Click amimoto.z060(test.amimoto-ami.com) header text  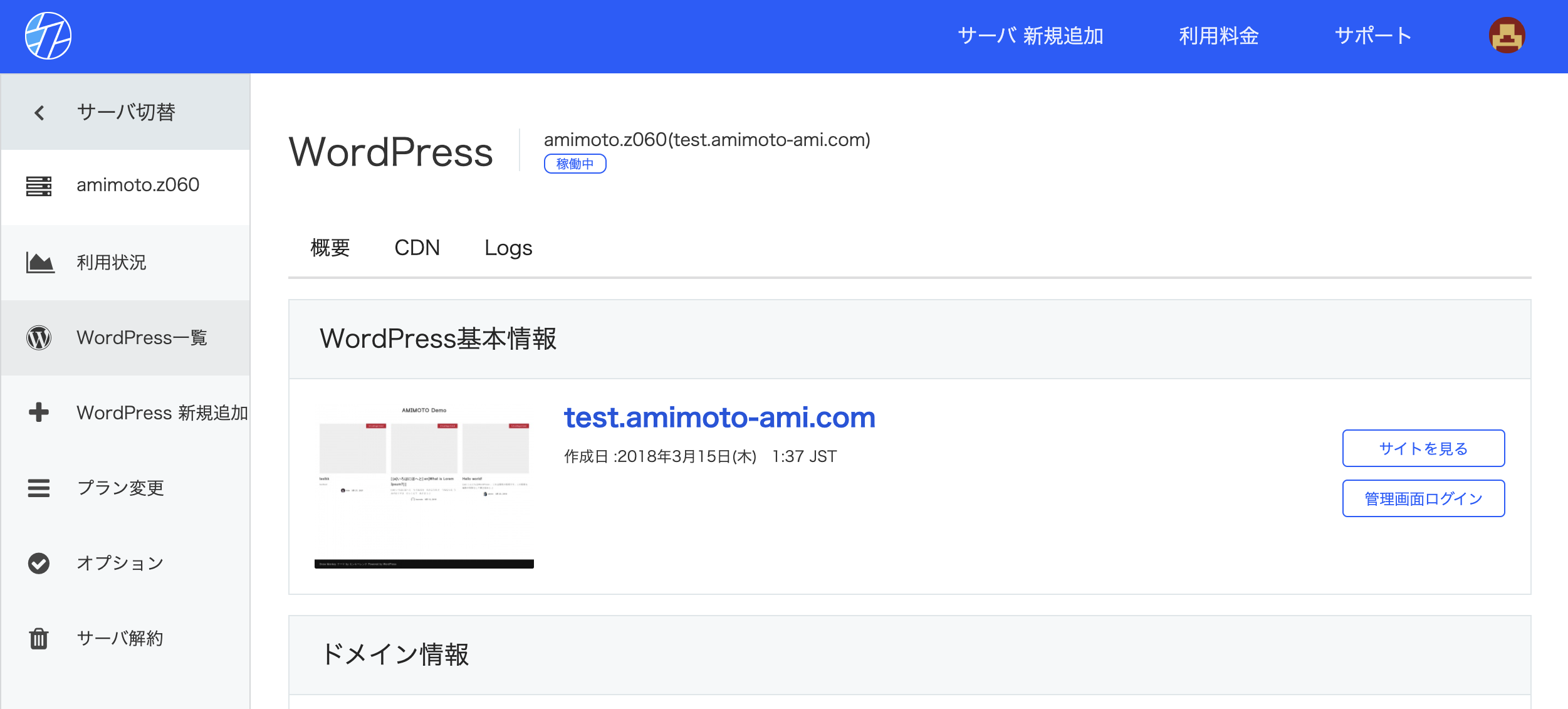[x=707, y=140]
